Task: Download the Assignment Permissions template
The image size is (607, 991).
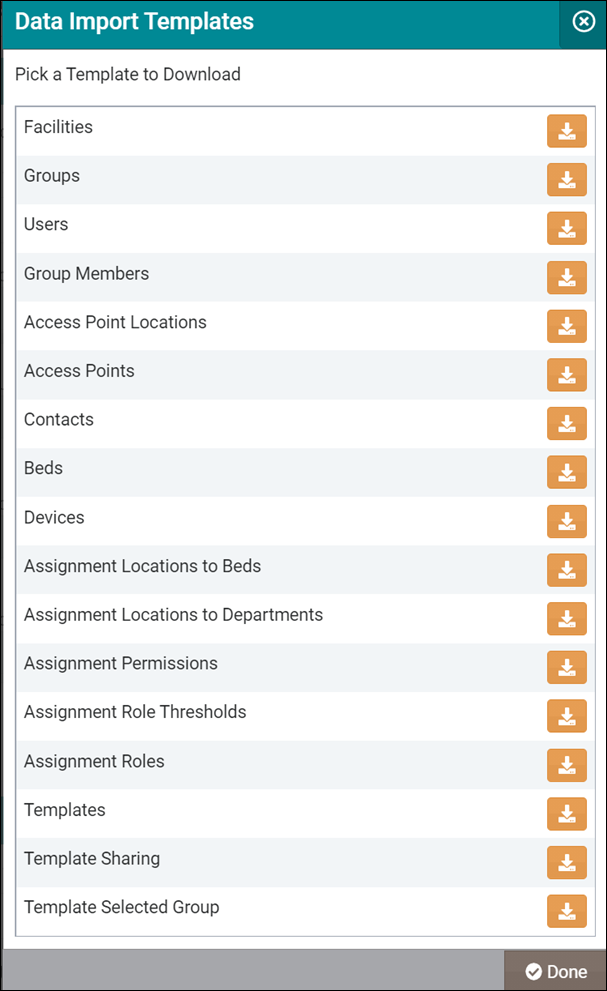Action: click(566, 667)
